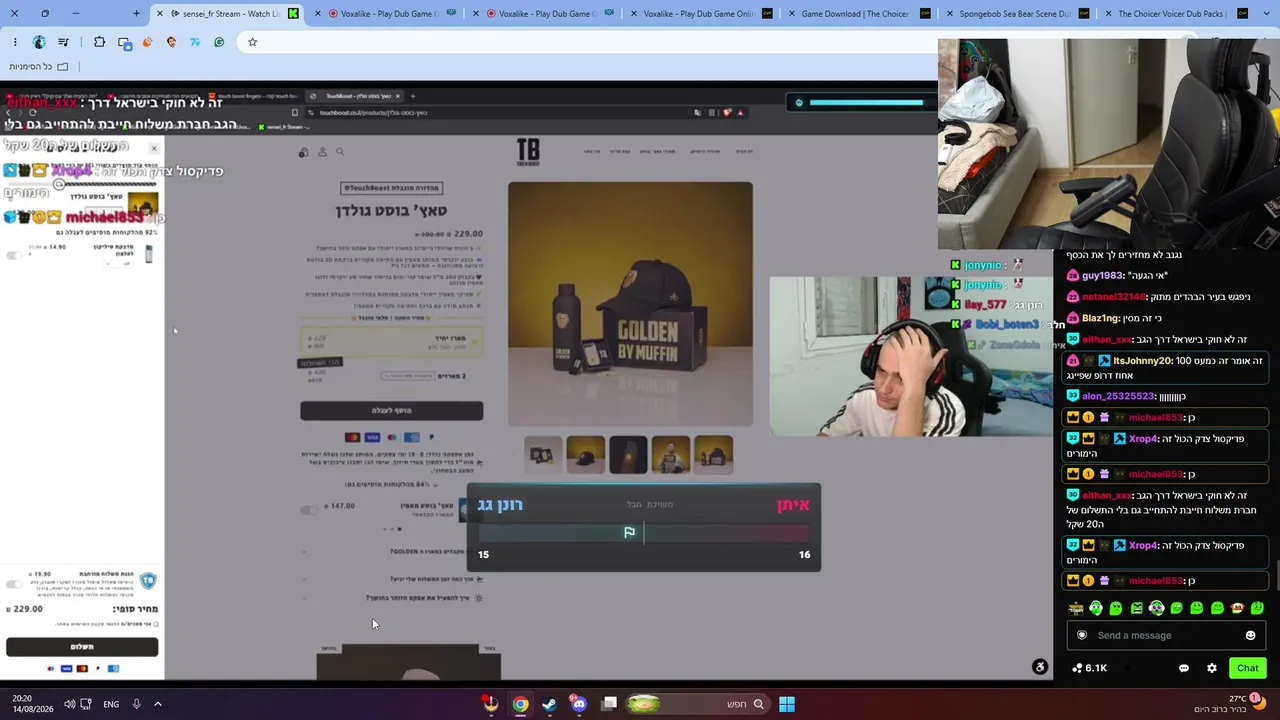Open Windows Start button on taskbar
Screen dimensions: 1280x720
(787, 704)
